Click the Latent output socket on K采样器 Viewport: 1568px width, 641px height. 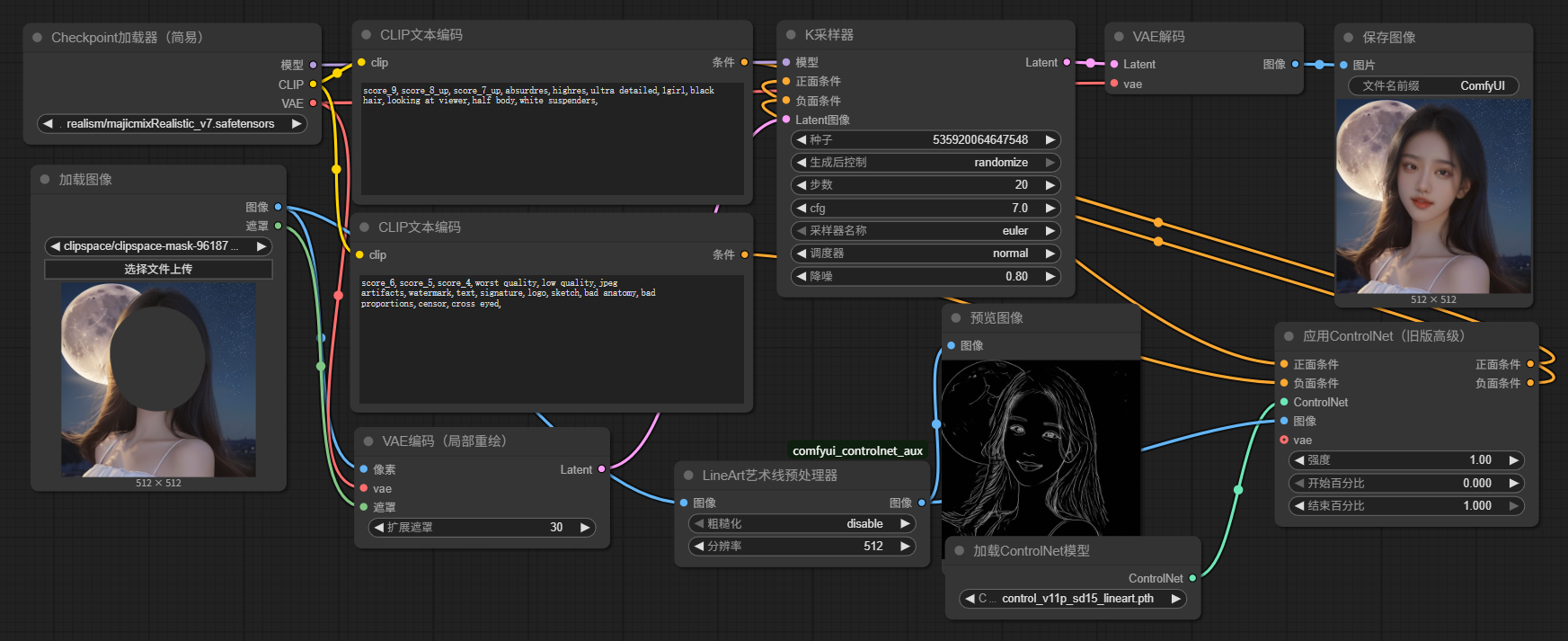tap(1067, 63)
